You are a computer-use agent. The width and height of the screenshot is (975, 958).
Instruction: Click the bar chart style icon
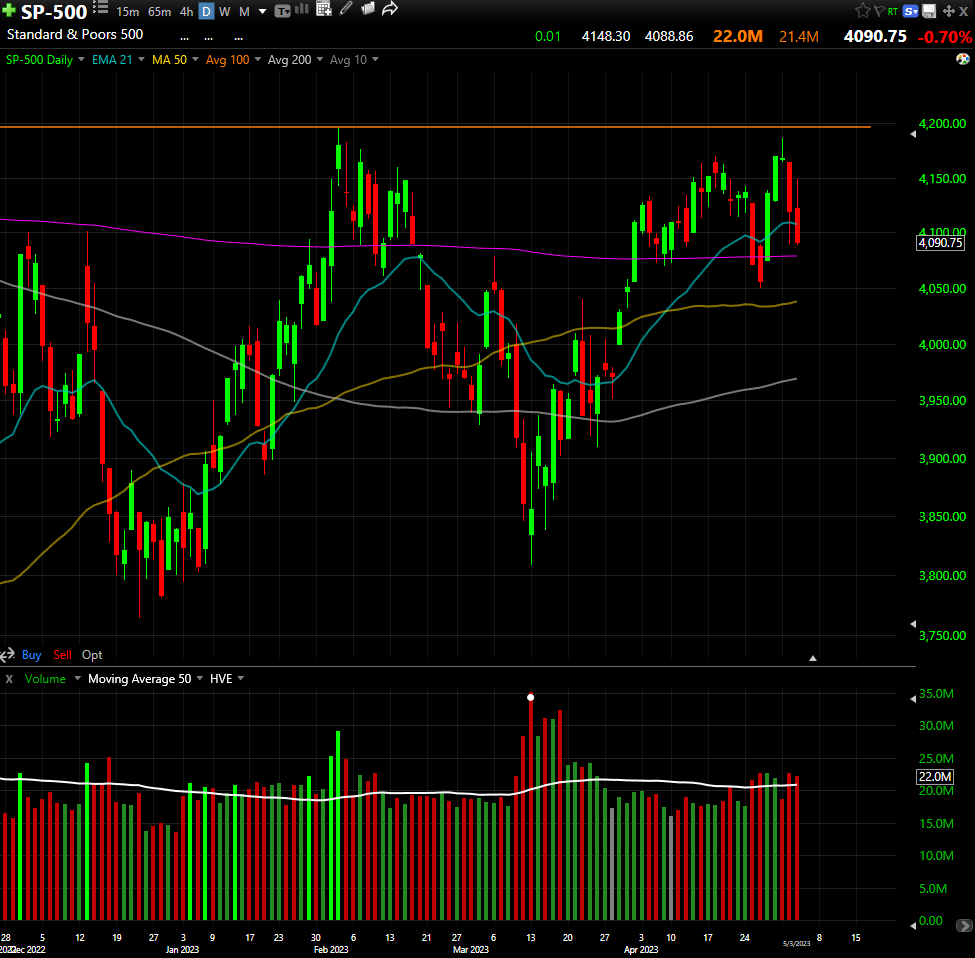click(302, 9)
